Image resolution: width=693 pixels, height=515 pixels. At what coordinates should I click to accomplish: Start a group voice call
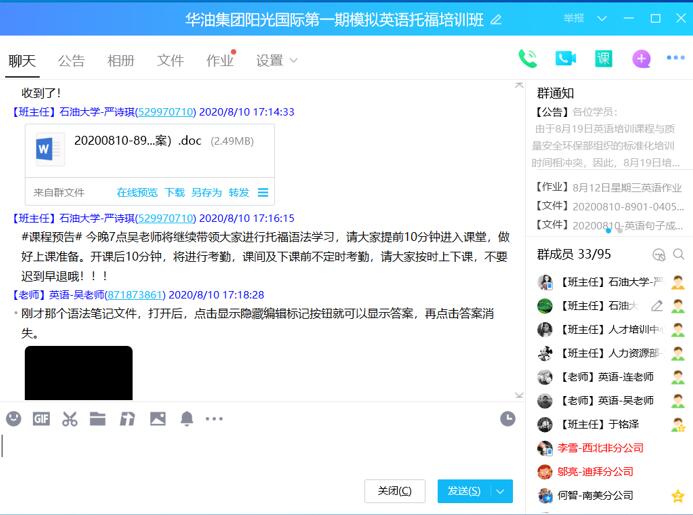pyautogui.click(x=527, y=59)
